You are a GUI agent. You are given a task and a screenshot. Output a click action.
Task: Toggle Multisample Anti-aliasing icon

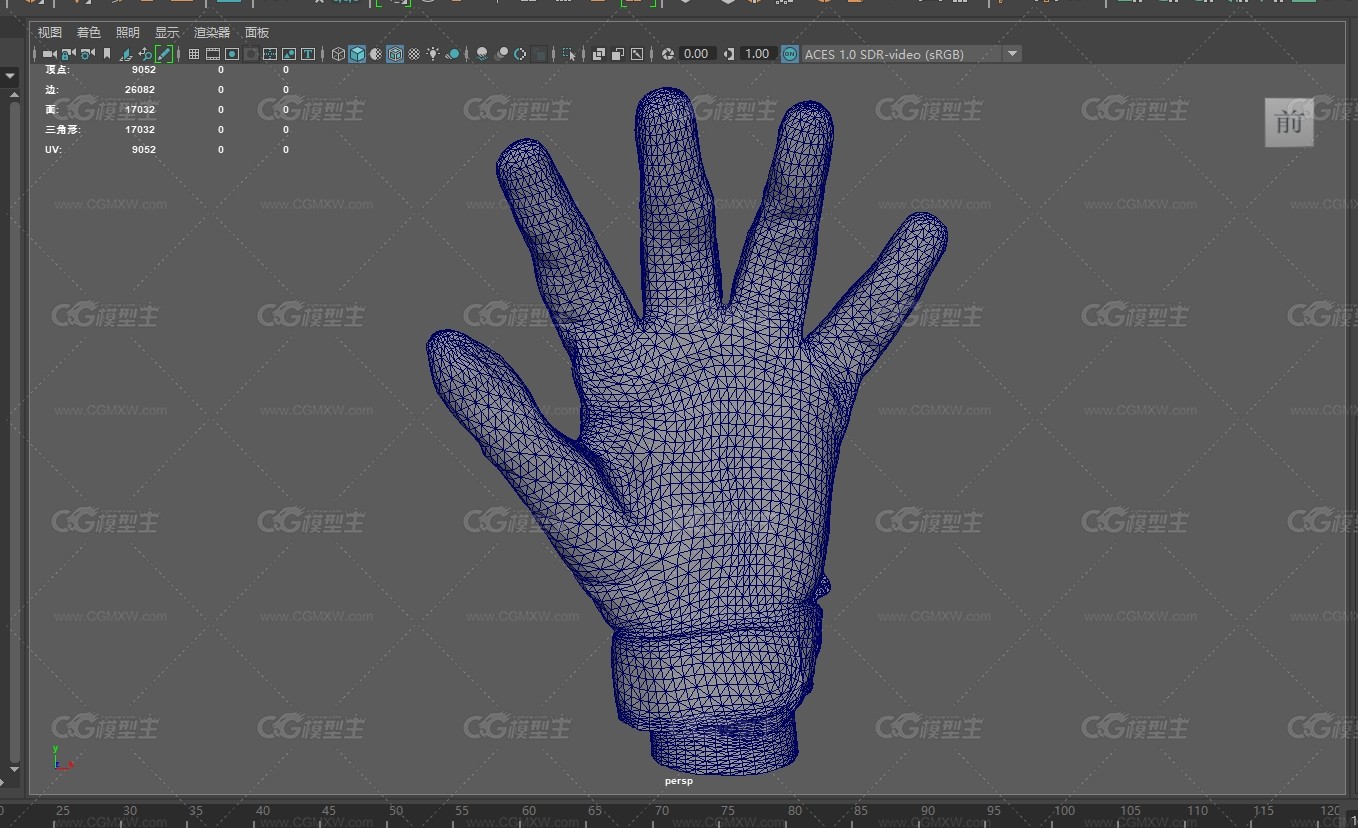[x=520, y=54]
